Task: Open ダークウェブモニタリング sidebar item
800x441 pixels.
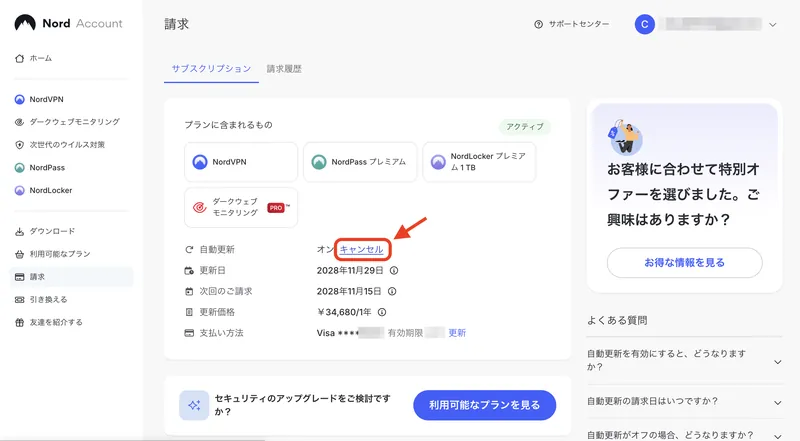Action: [74, 122]
